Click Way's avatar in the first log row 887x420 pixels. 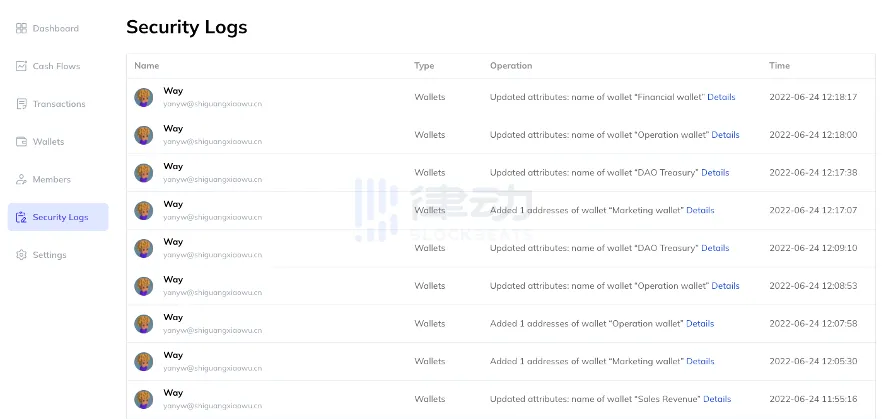click(x=144, y=97)
